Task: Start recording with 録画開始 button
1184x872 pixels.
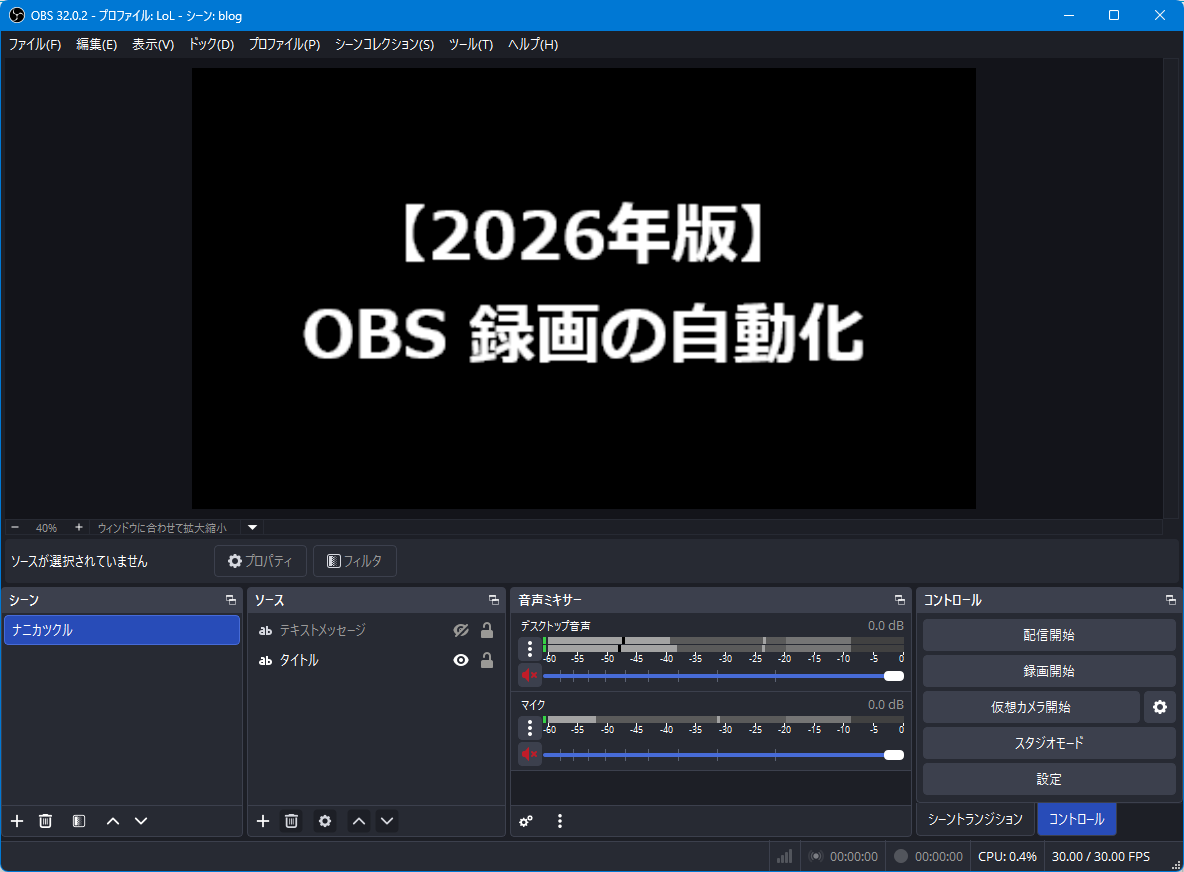Action: [x=1048, y=671]
